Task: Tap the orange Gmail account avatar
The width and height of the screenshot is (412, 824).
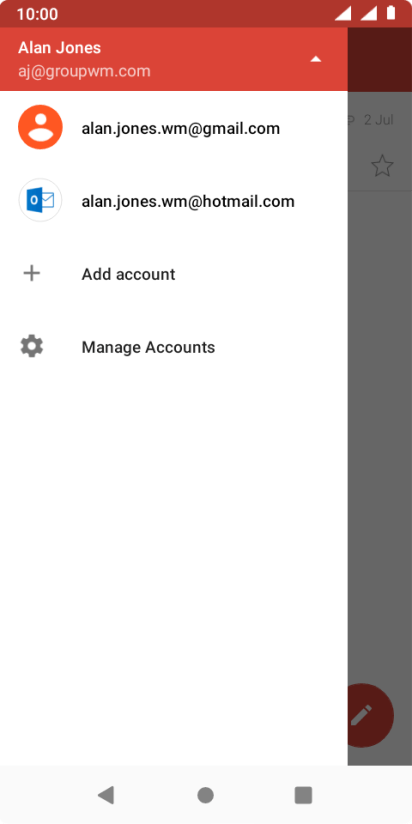Action: [40, 127]
